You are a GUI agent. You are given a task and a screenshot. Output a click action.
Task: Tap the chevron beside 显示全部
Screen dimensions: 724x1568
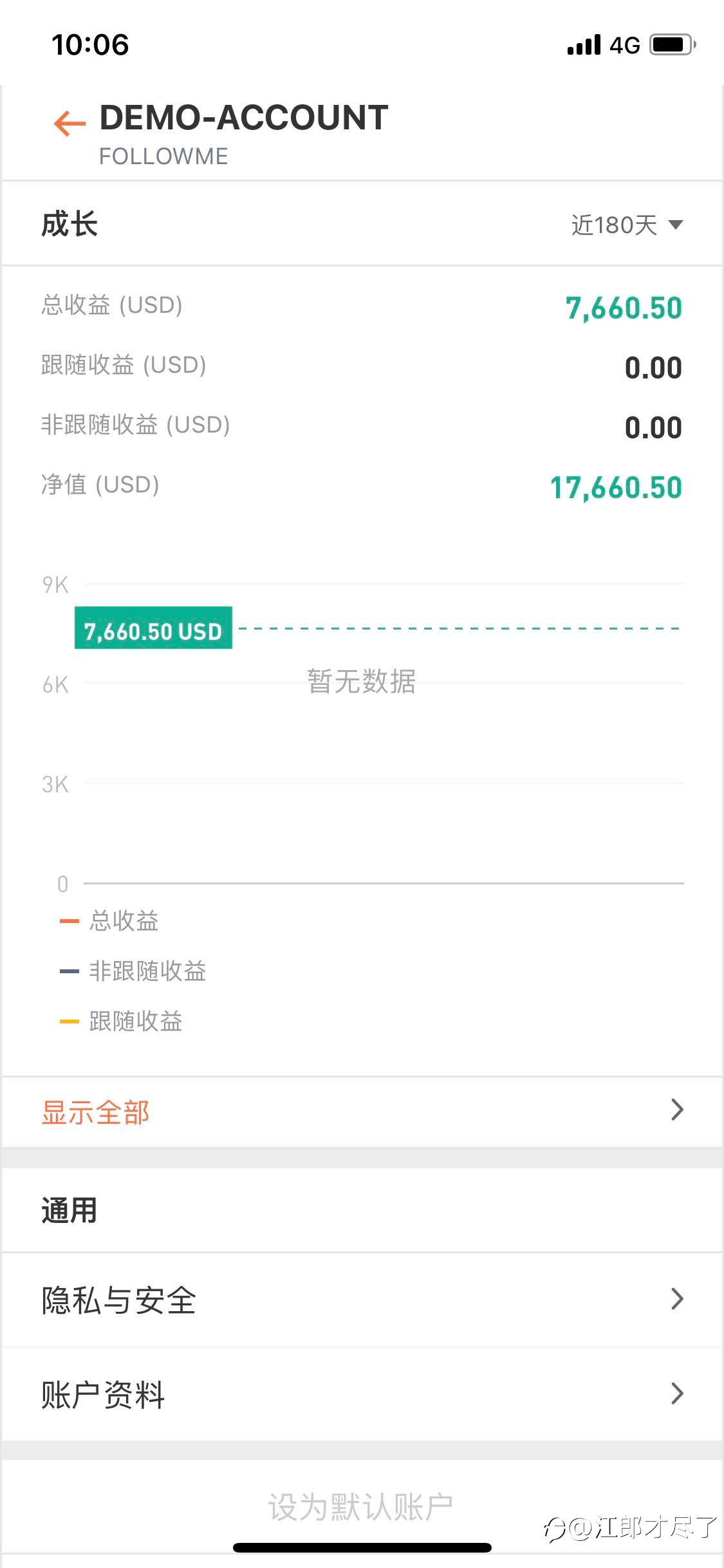tap(677, 1110)
